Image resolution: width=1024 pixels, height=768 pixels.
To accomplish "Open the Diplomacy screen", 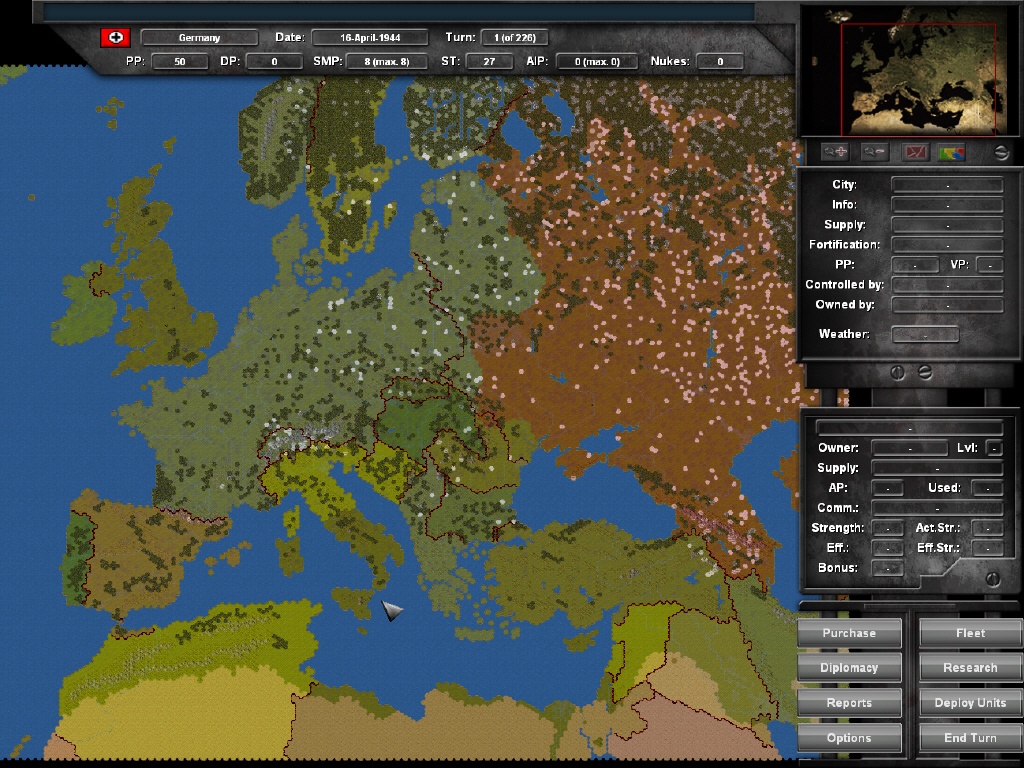I will (x=849, y=667).
